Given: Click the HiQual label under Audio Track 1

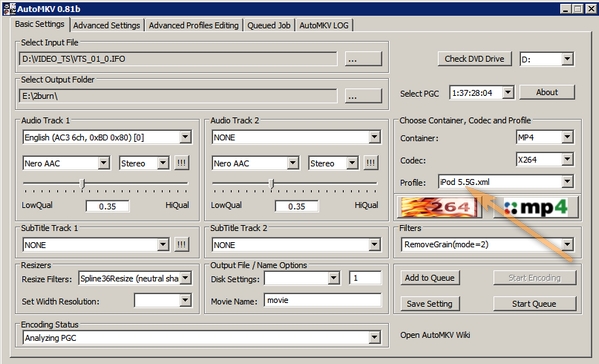Looking at the screenshot, I should 177,205.
